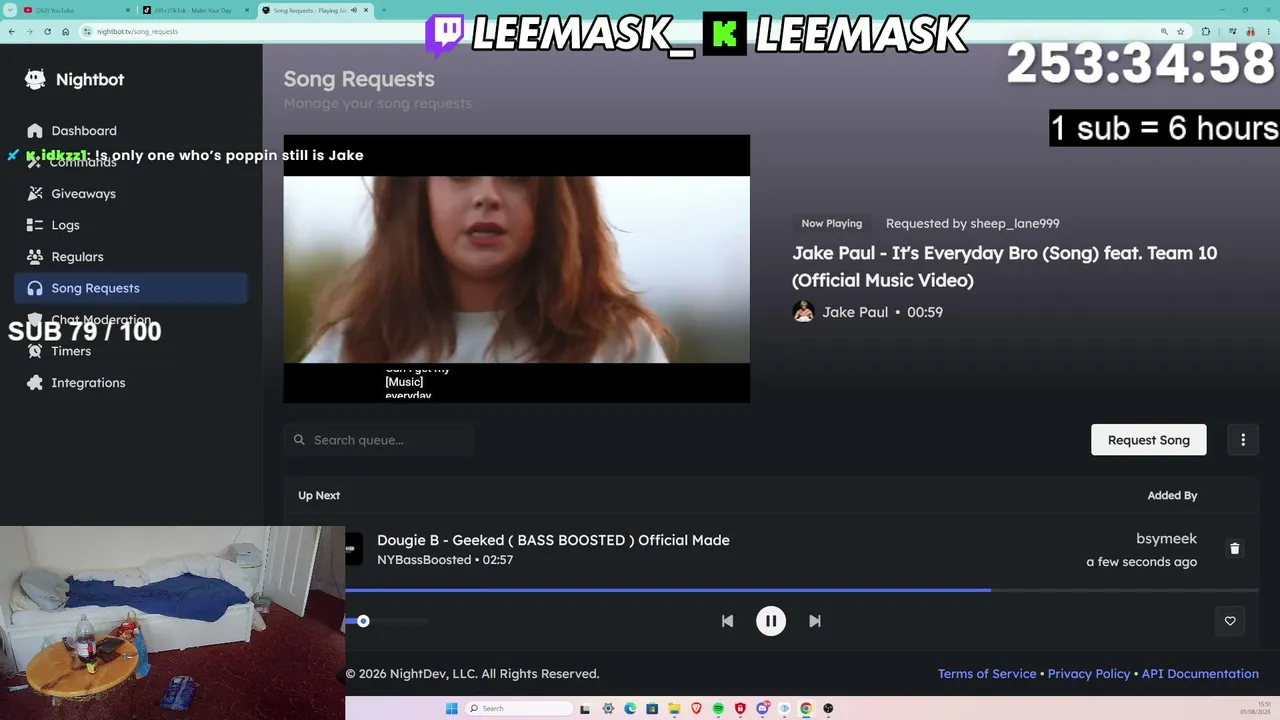Open Microsoft Edge from the taskbar
1280x720 pixels.
point(630,709)
